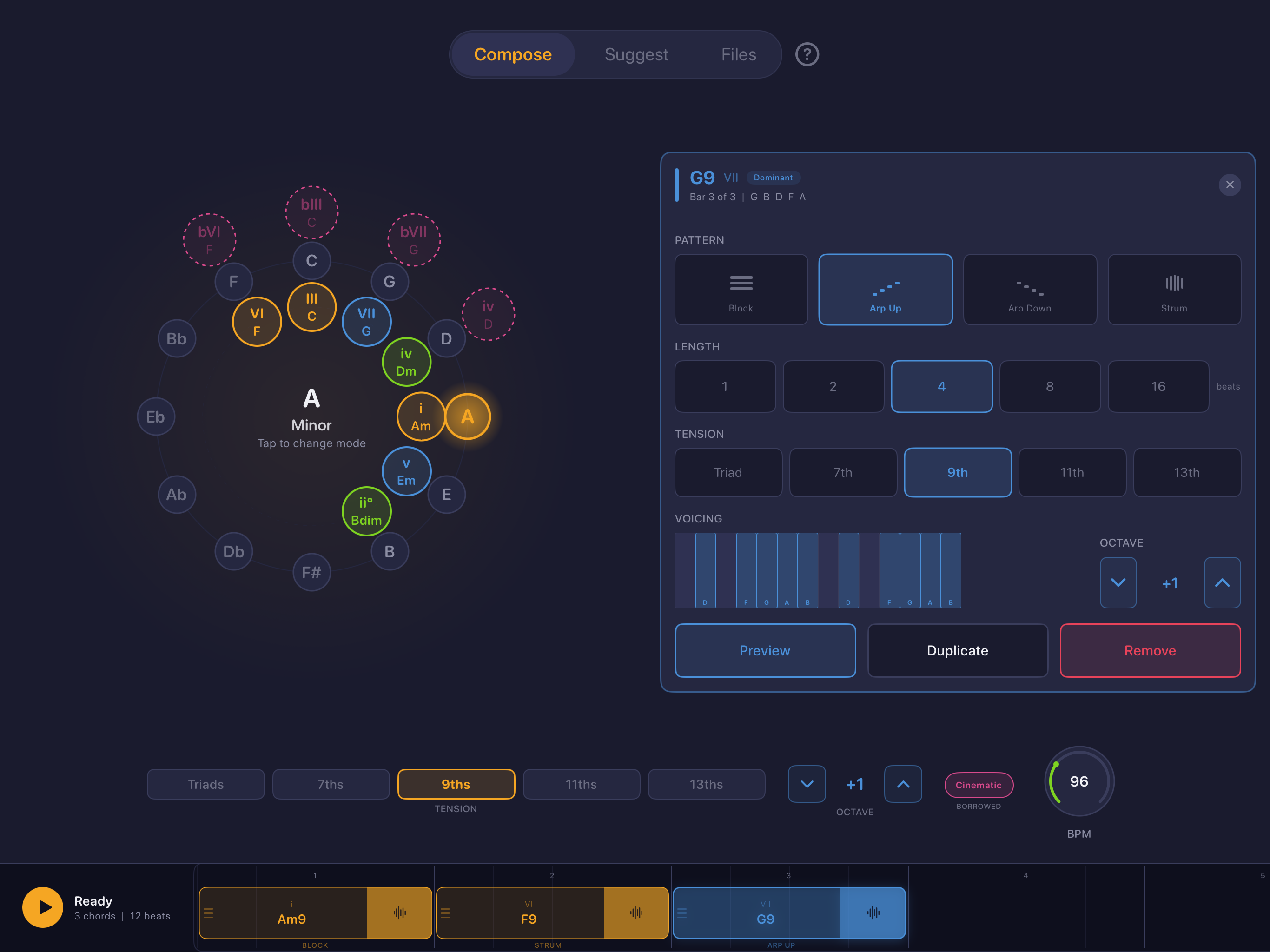
Task: Click the lowest D key in voicing keyboard
Action: (705, 570)
